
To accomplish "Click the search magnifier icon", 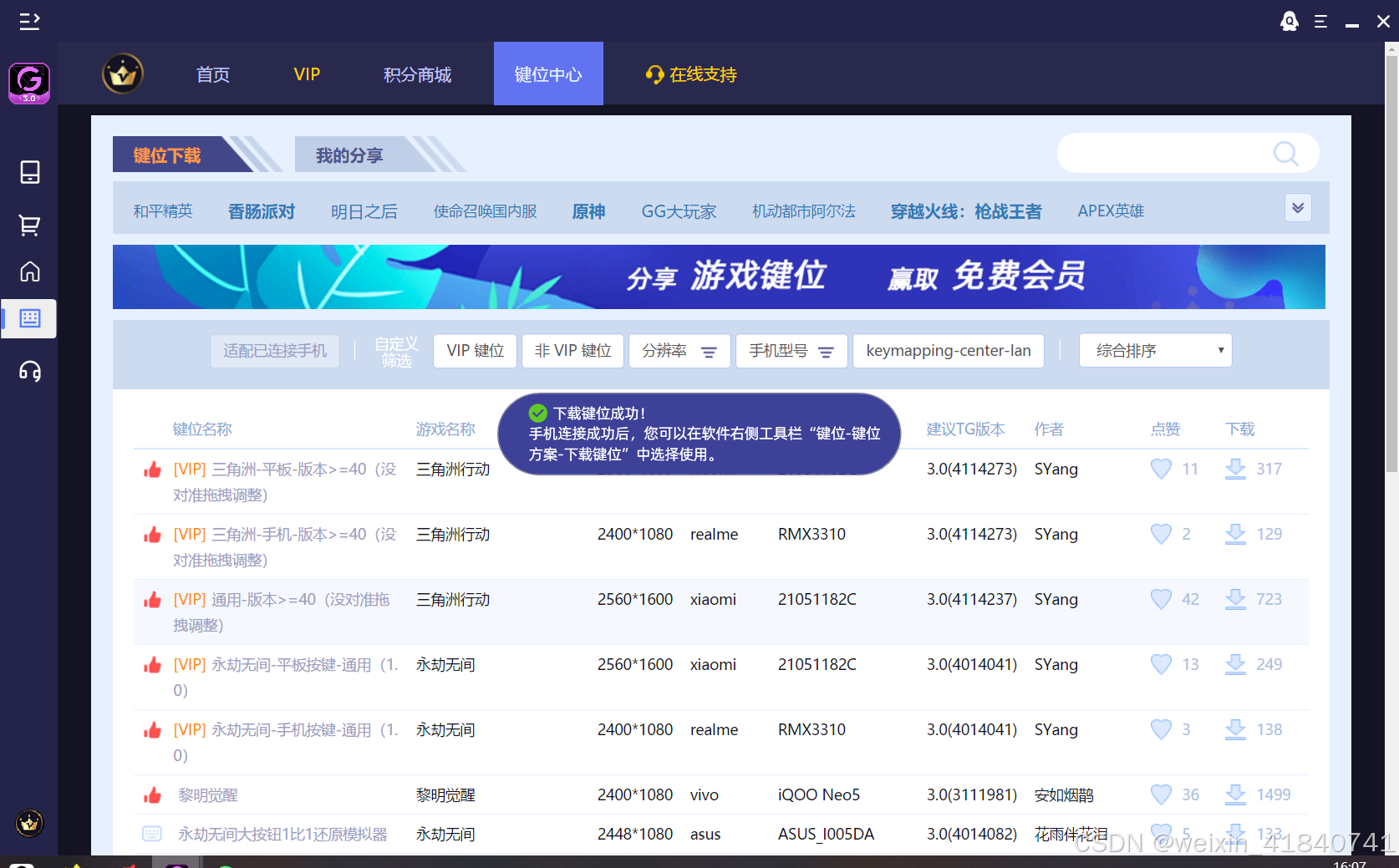I will tap(1285, 154).
